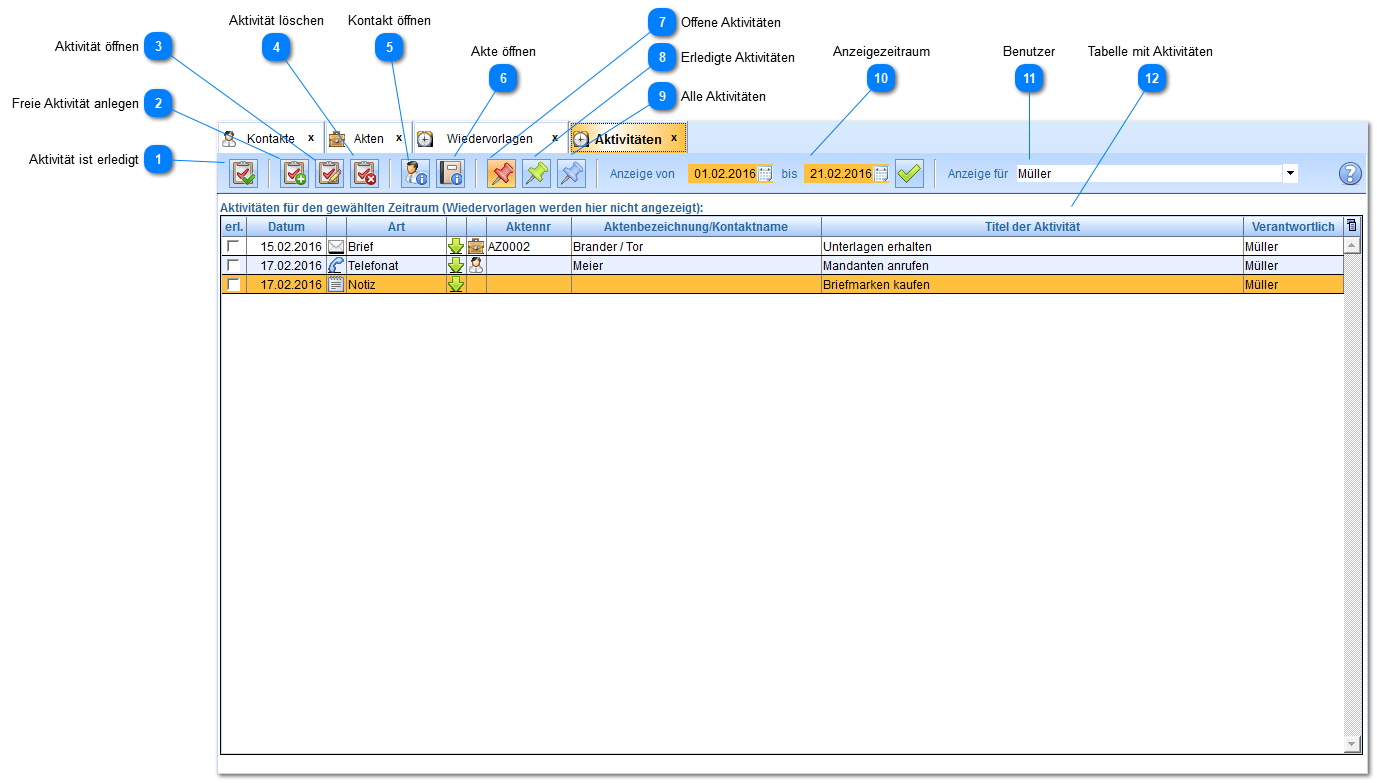Click green arrow in Brief row

[456, 246]
